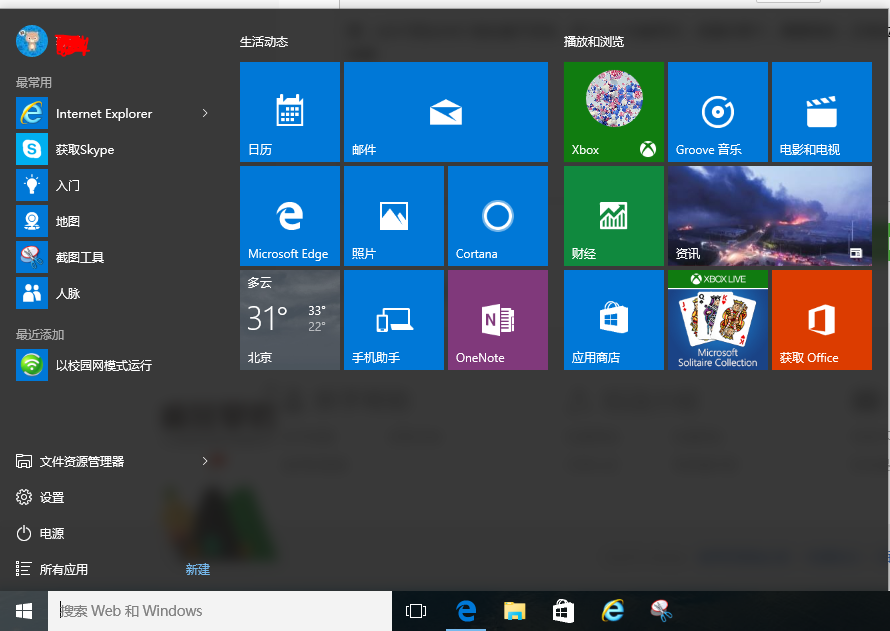Screen dimensions: 890x631
Task: Click the 播放和浏览 group heading
Action: [x=594, y=41]
